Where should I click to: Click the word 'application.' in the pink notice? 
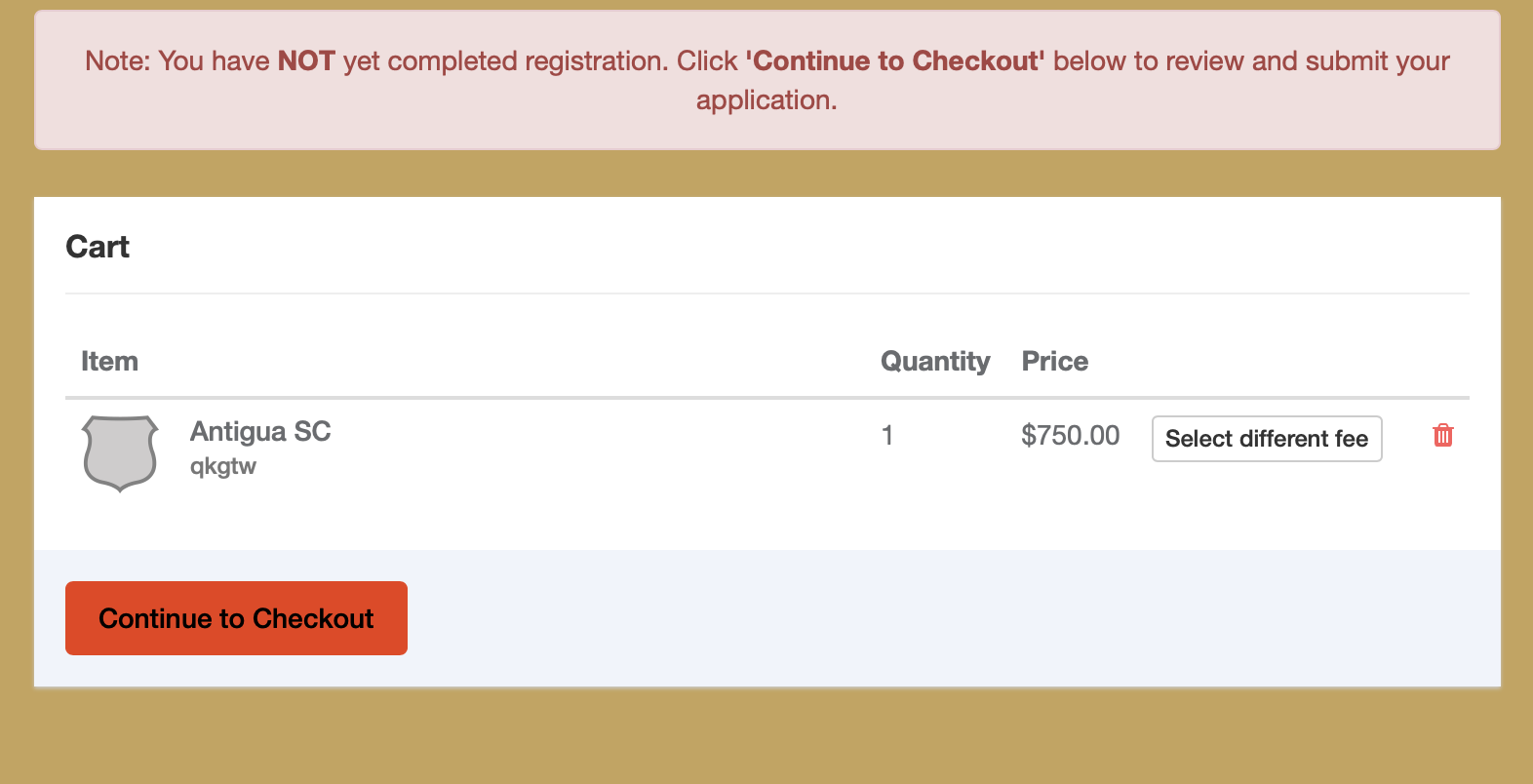(766, 100)
